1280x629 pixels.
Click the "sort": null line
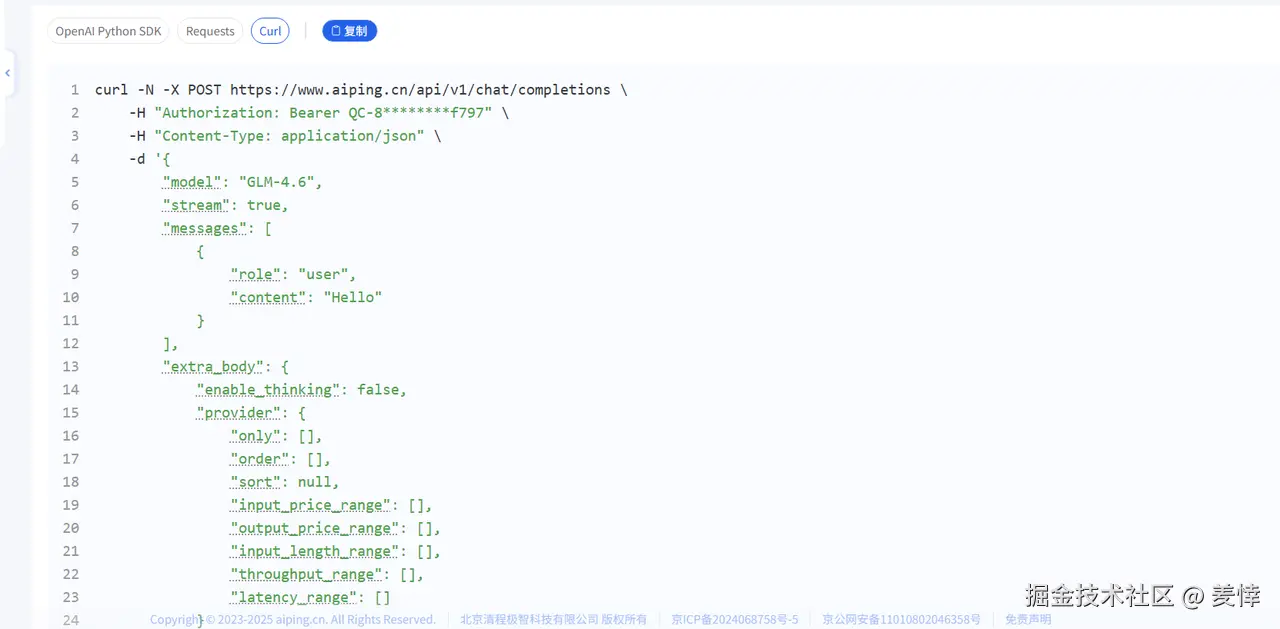click(x=285, y=482)
